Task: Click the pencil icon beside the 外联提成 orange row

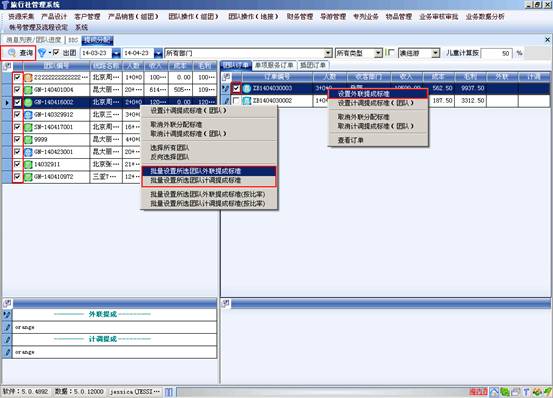Action: pyautogui.click(x=7, y=327)
